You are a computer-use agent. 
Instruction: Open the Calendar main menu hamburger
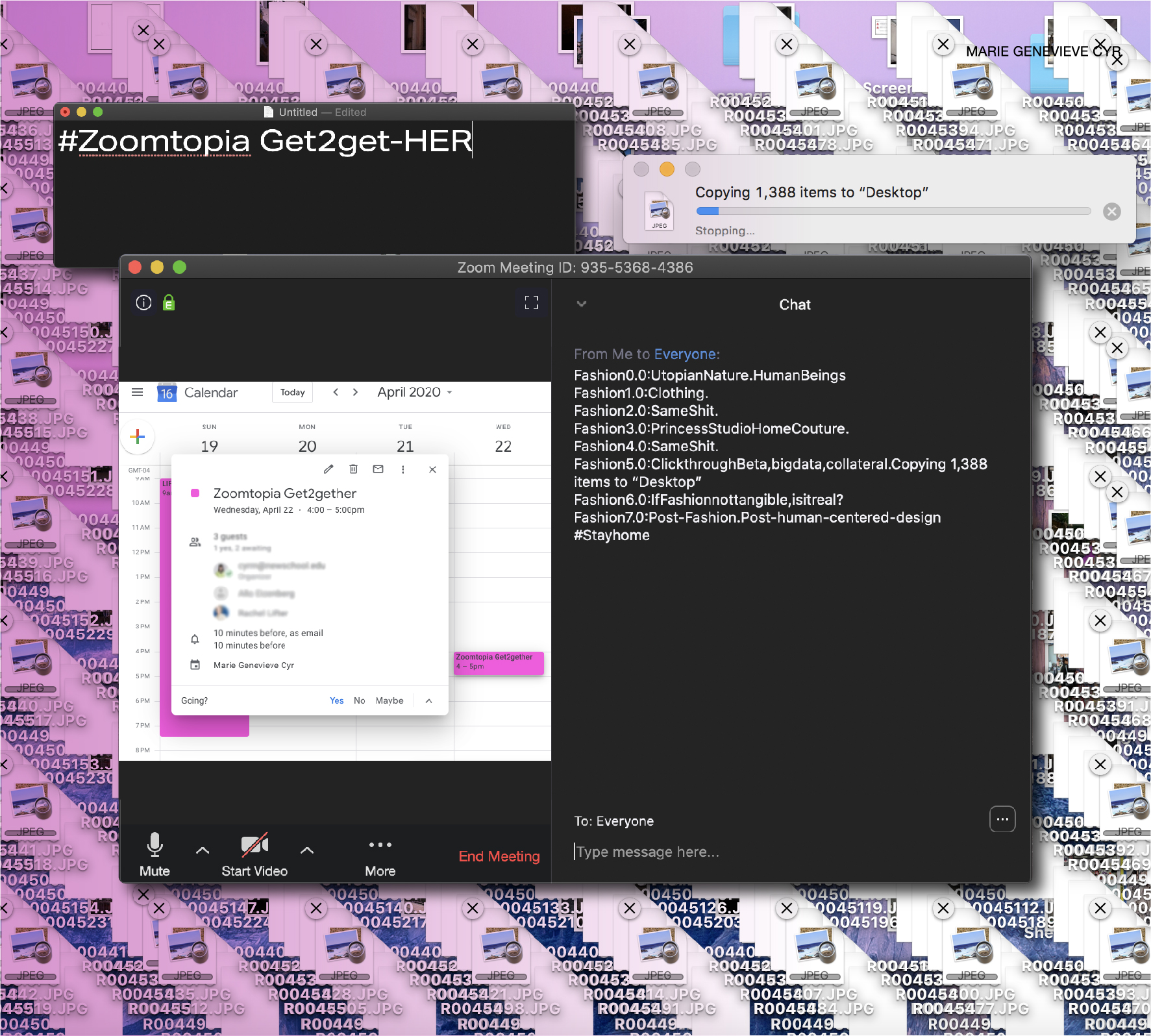click(x=138, y=392)
